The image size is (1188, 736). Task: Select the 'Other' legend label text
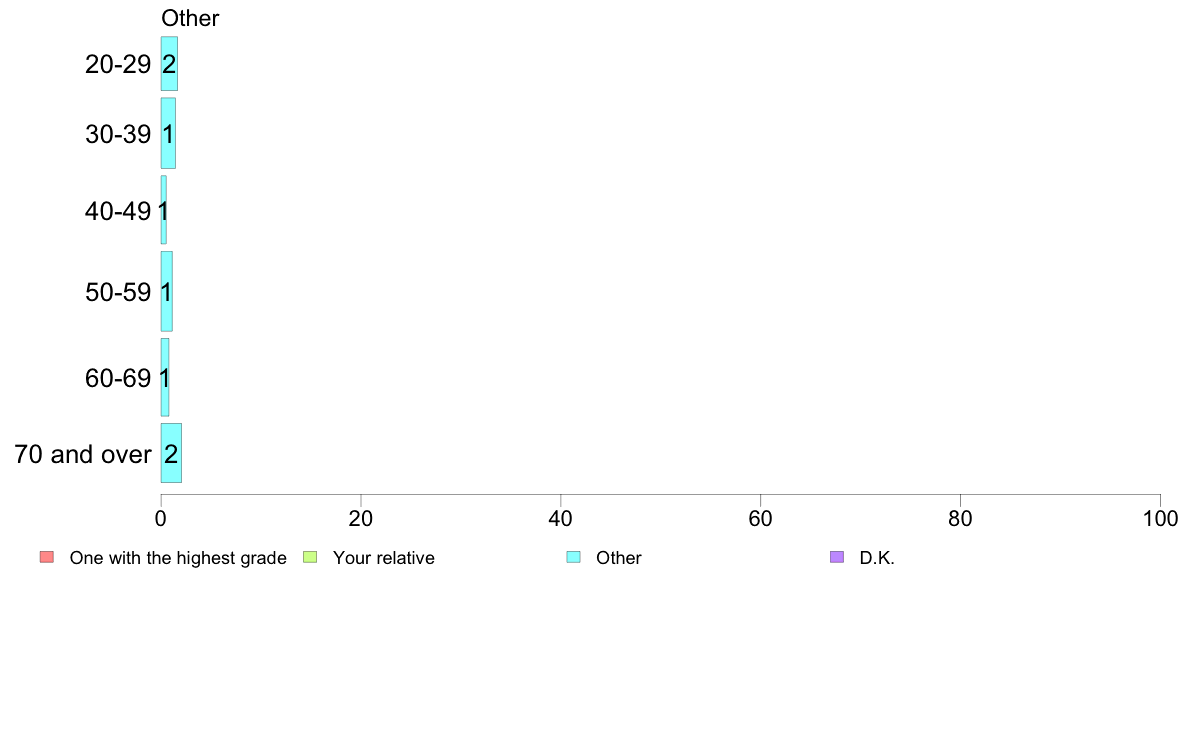pyautogui.click(x=618, y=558)
